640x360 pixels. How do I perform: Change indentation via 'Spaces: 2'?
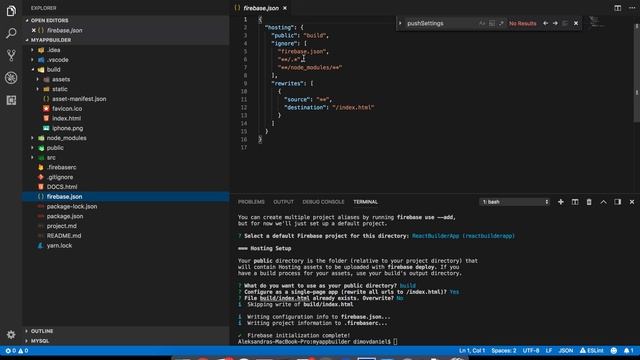504,351
